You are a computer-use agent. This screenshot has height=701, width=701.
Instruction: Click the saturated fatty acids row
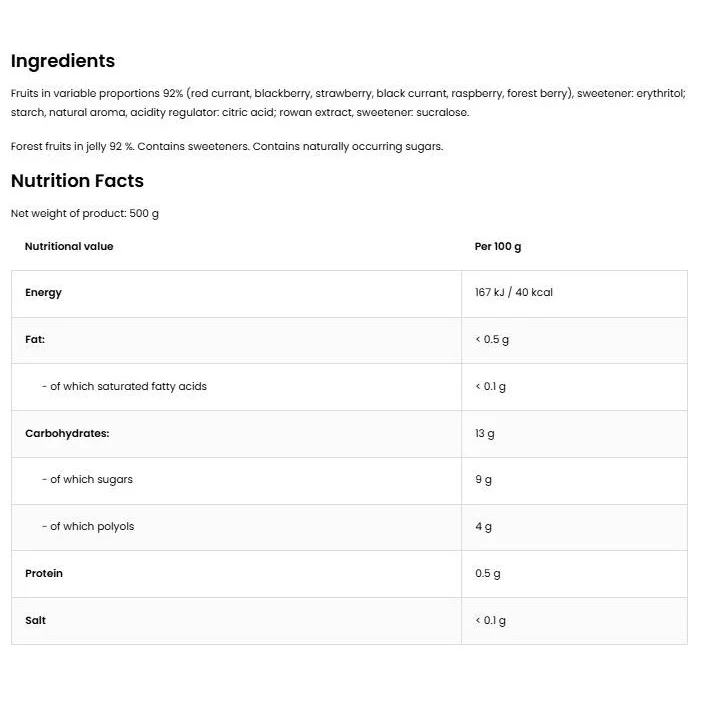[x=349, y=387]
